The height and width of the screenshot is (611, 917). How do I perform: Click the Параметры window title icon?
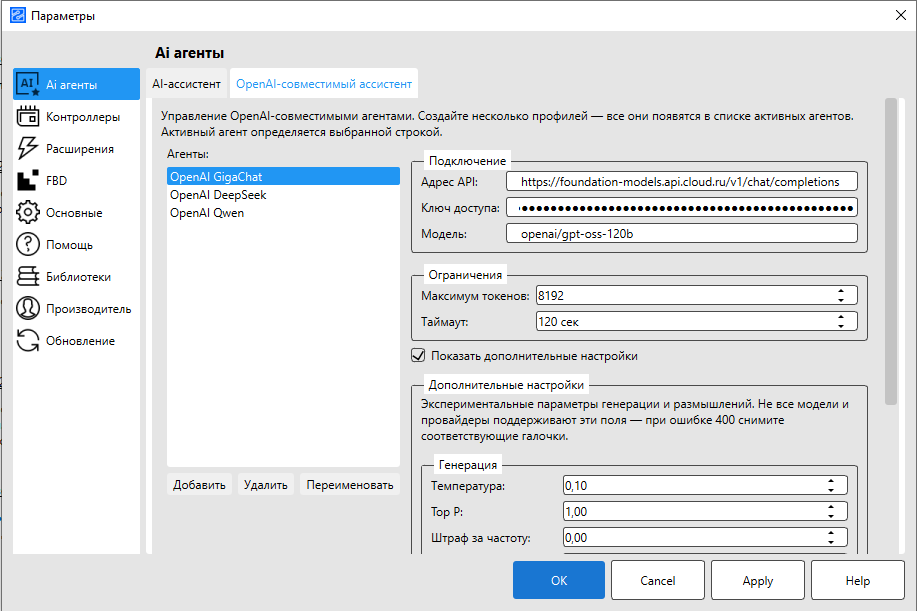pos(18,15)
